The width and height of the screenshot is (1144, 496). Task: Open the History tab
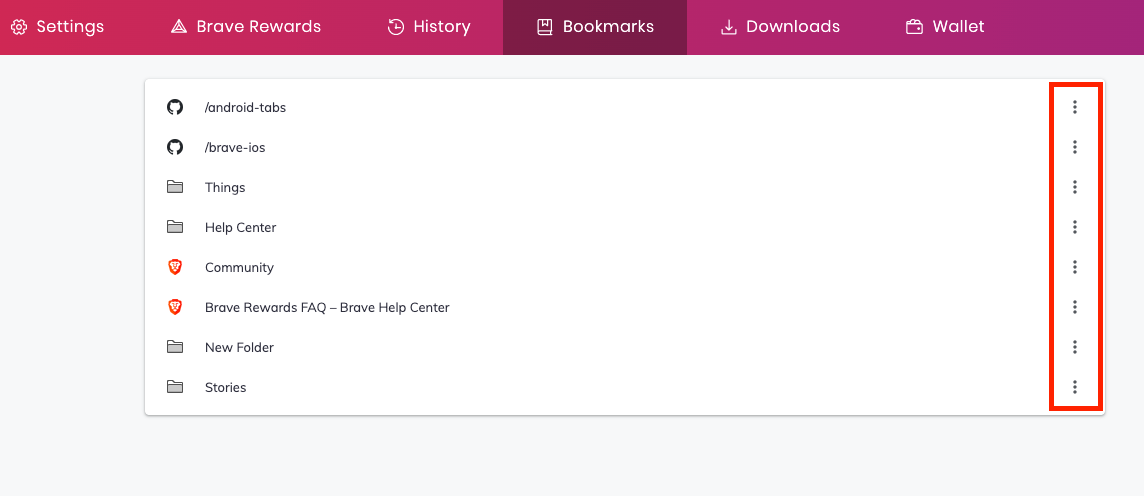tap(428, 27)
